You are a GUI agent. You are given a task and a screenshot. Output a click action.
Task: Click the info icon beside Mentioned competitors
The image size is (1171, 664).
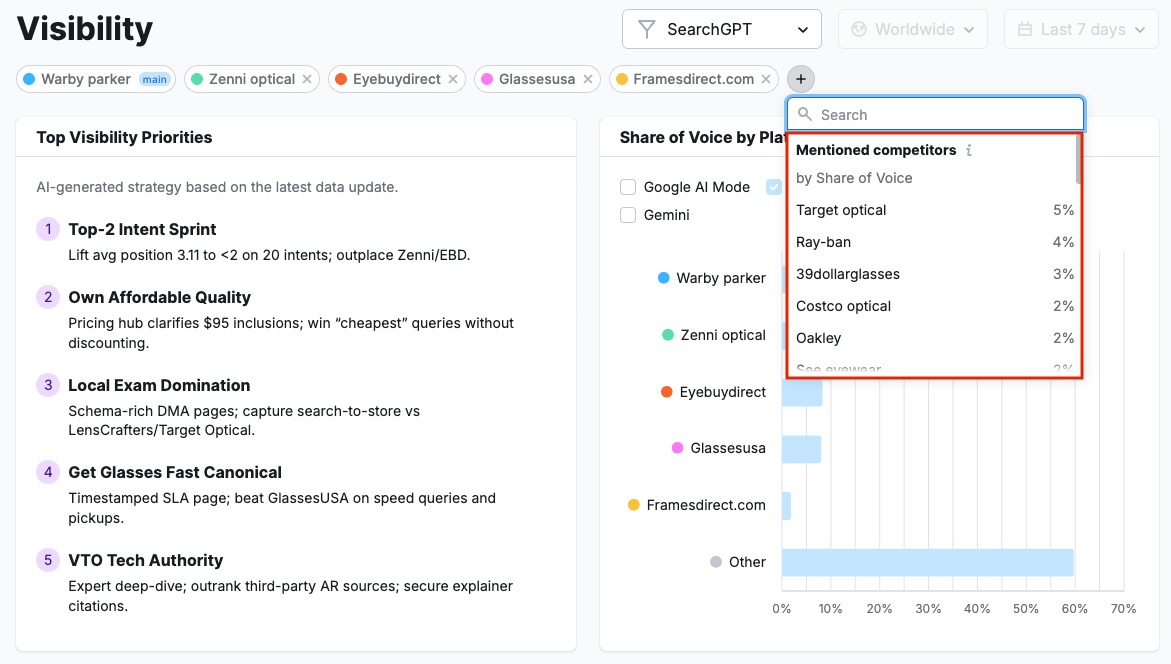[x=969, y=150]
